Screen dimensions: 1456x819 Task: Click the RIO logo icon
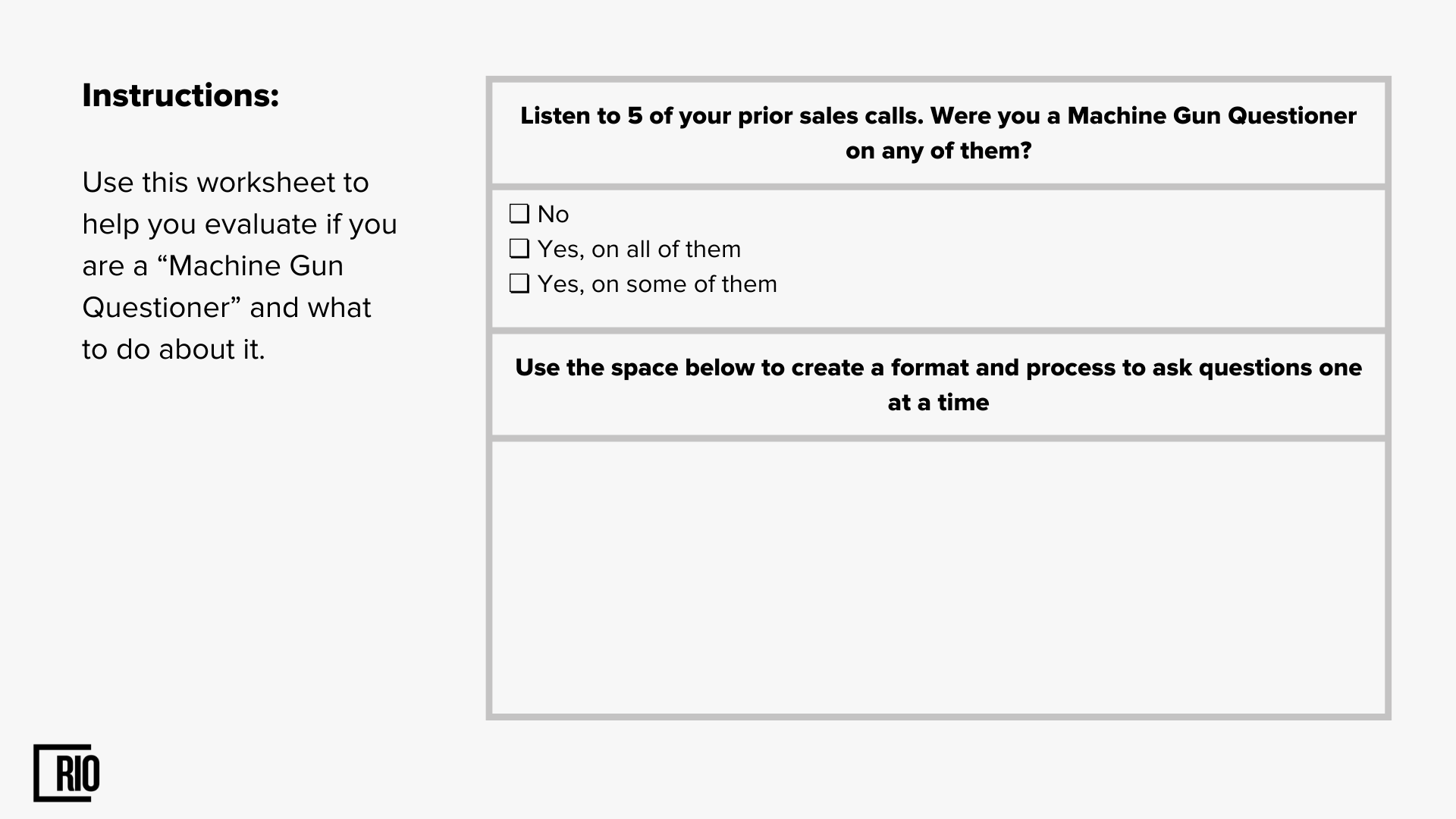coord(67,773)
